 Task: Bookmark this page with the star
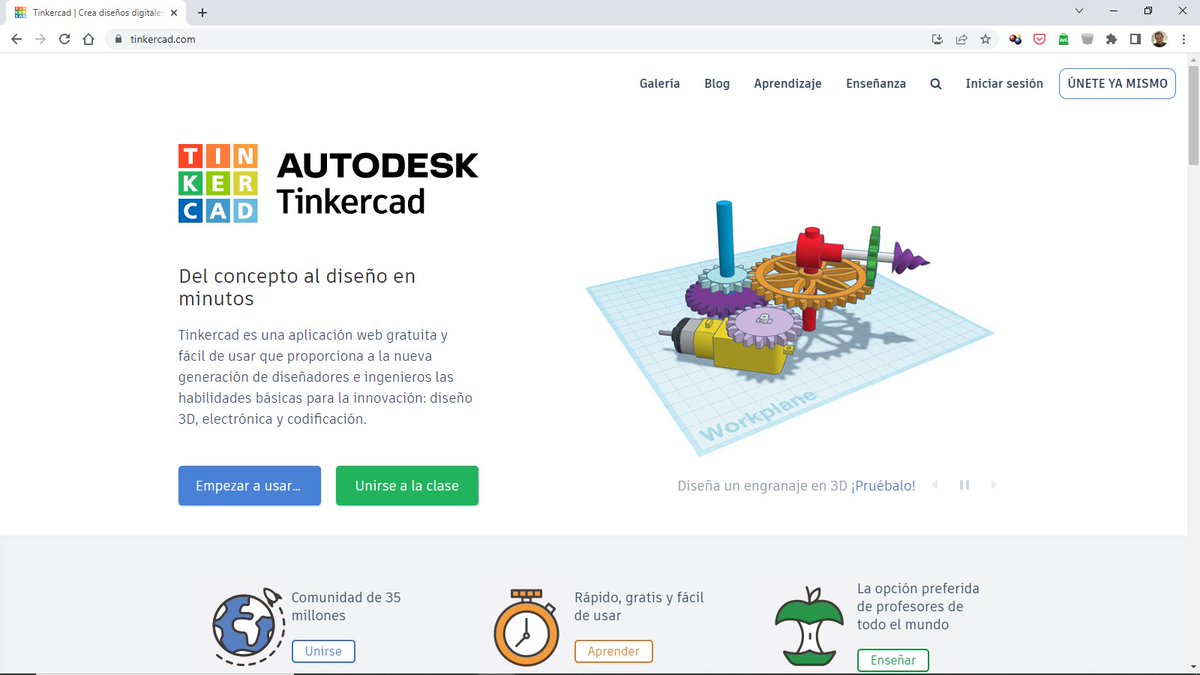(x=986, y=39)
